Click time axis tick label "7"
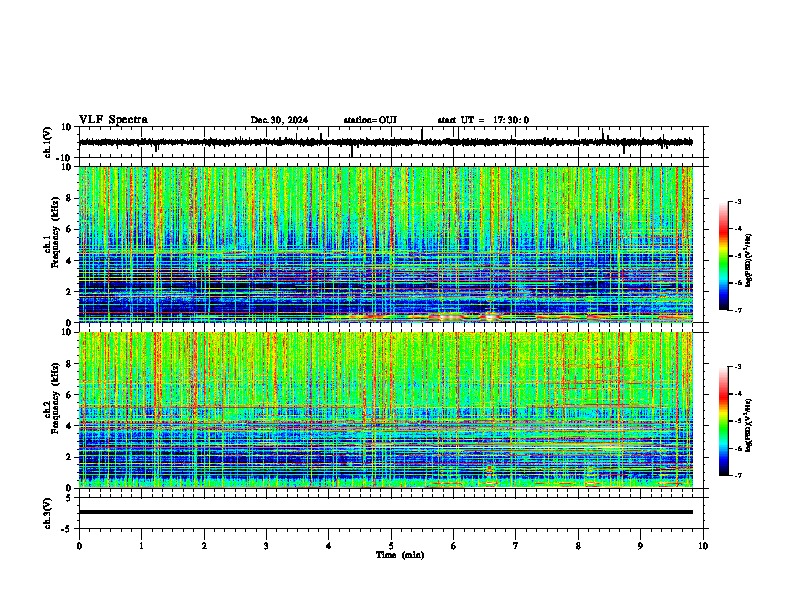Screen dimensions: 792x612 pos(516,546)
